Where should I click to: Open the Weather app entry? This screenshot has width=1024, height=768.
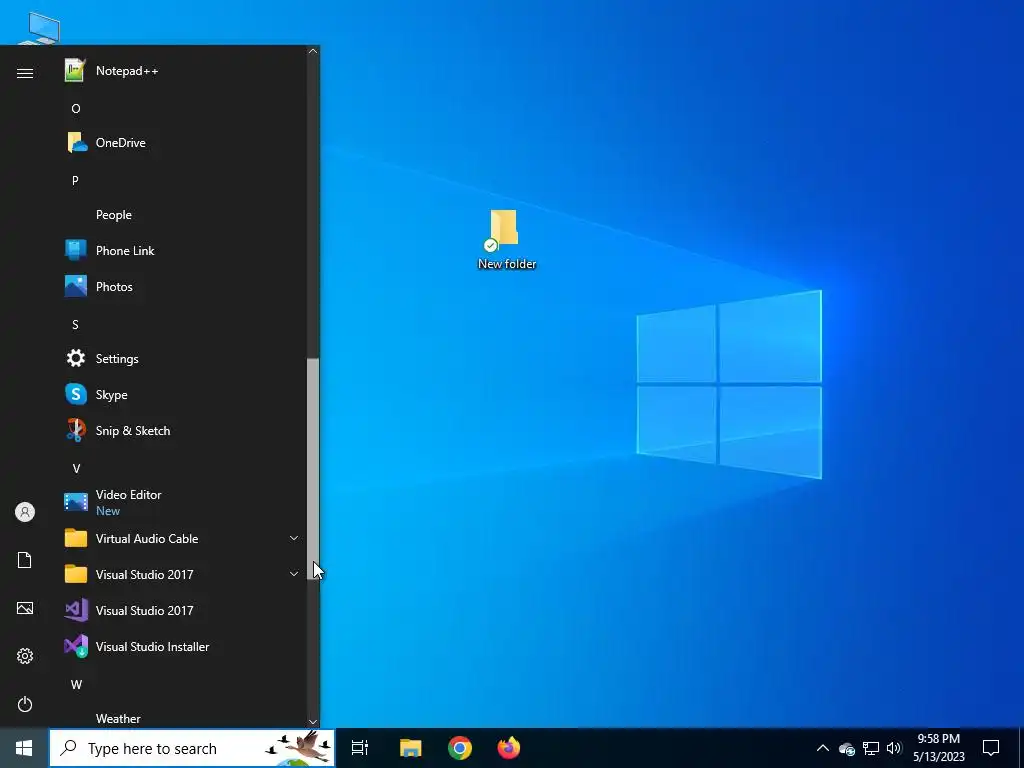point(183,718)
